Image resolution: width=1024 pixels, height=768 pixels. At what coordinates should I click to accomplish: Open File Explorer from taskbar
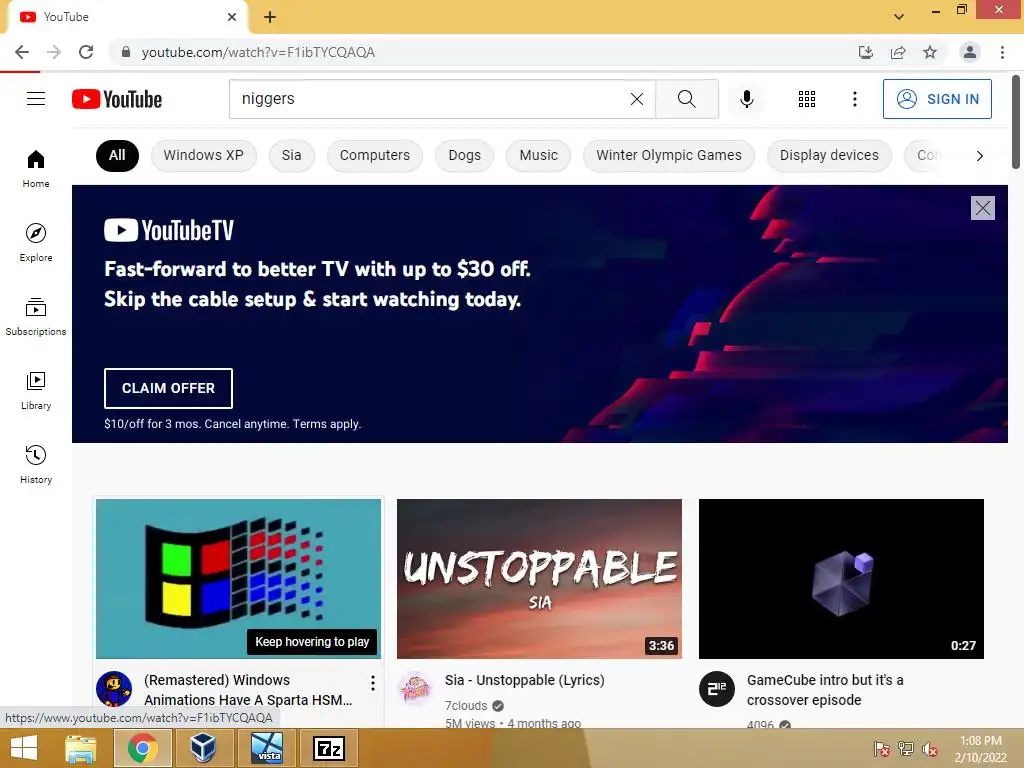point(80,748)
